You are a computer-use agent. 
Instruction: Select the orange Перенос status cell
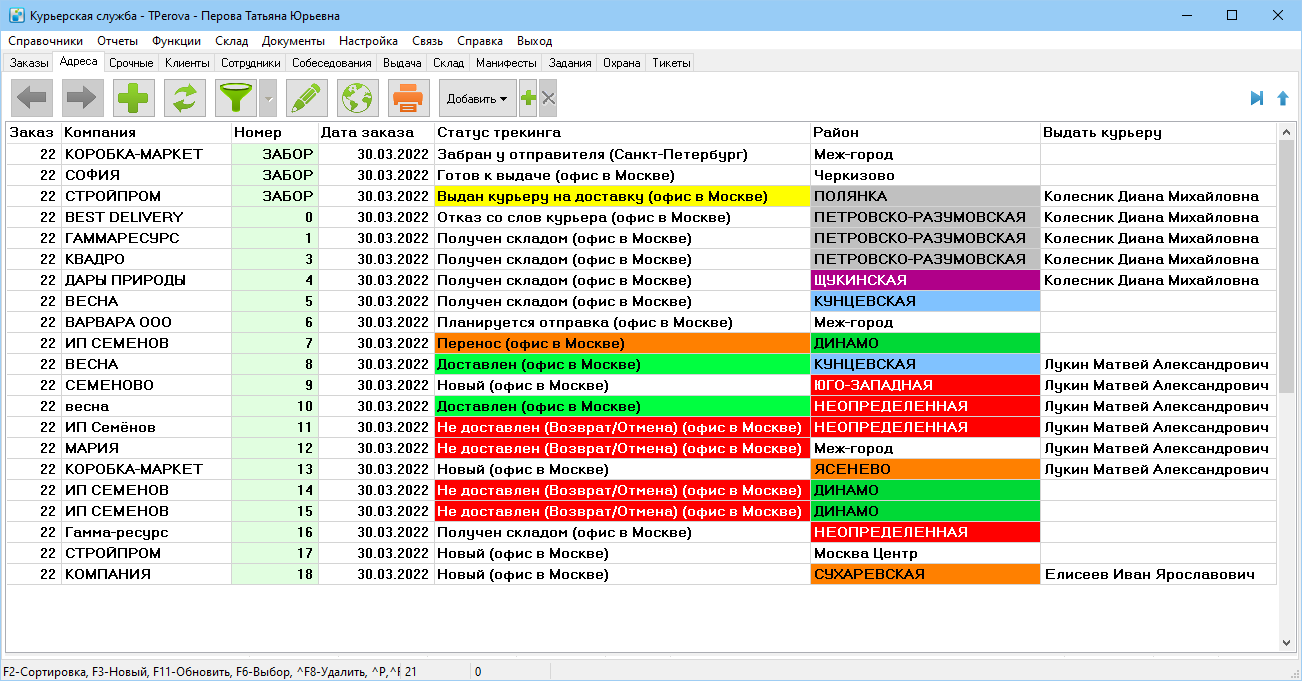tap(622, 343)
